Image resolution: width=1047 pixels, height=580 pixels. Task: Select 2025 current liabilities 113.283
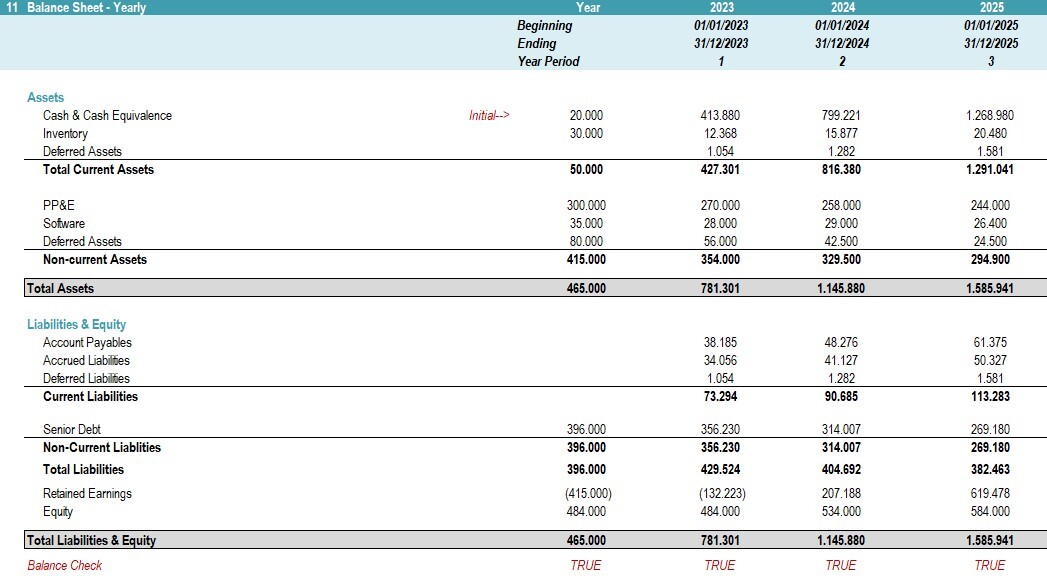coord(990,396)
